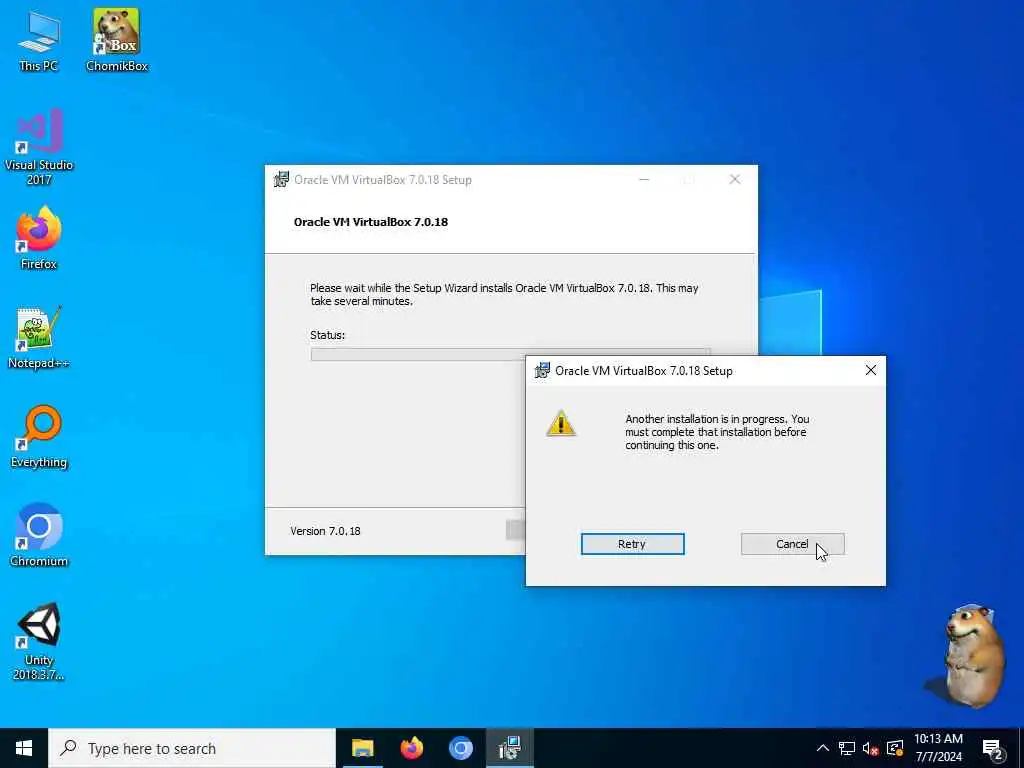Click the taskbar search box
The width and height of the screenshot is (1024, 768).
(192, 748)
